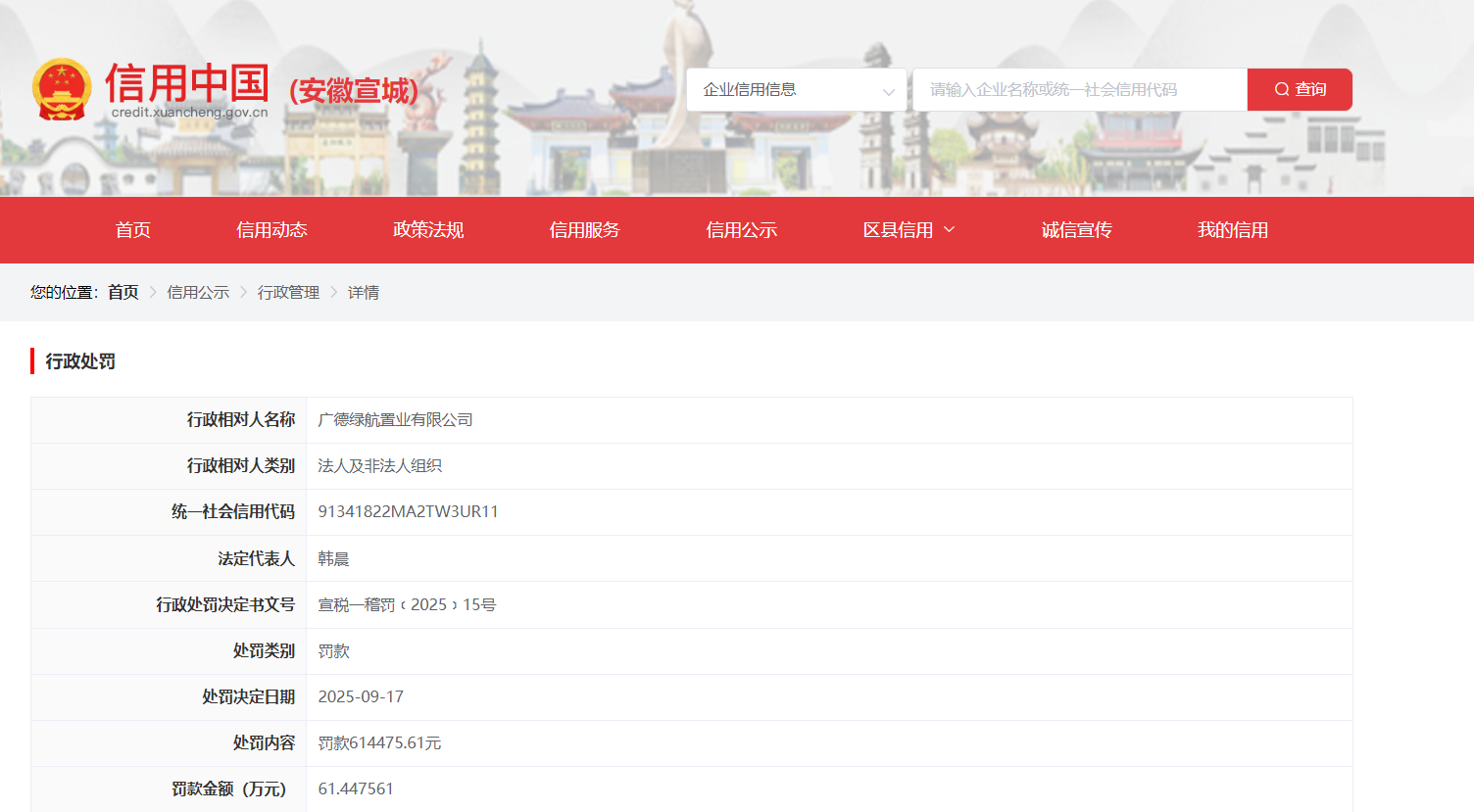Viewport: 1474px width, 812px height.
Task: Click 详情 in the breadcrumb trail
Action: [x=364, y=292]
